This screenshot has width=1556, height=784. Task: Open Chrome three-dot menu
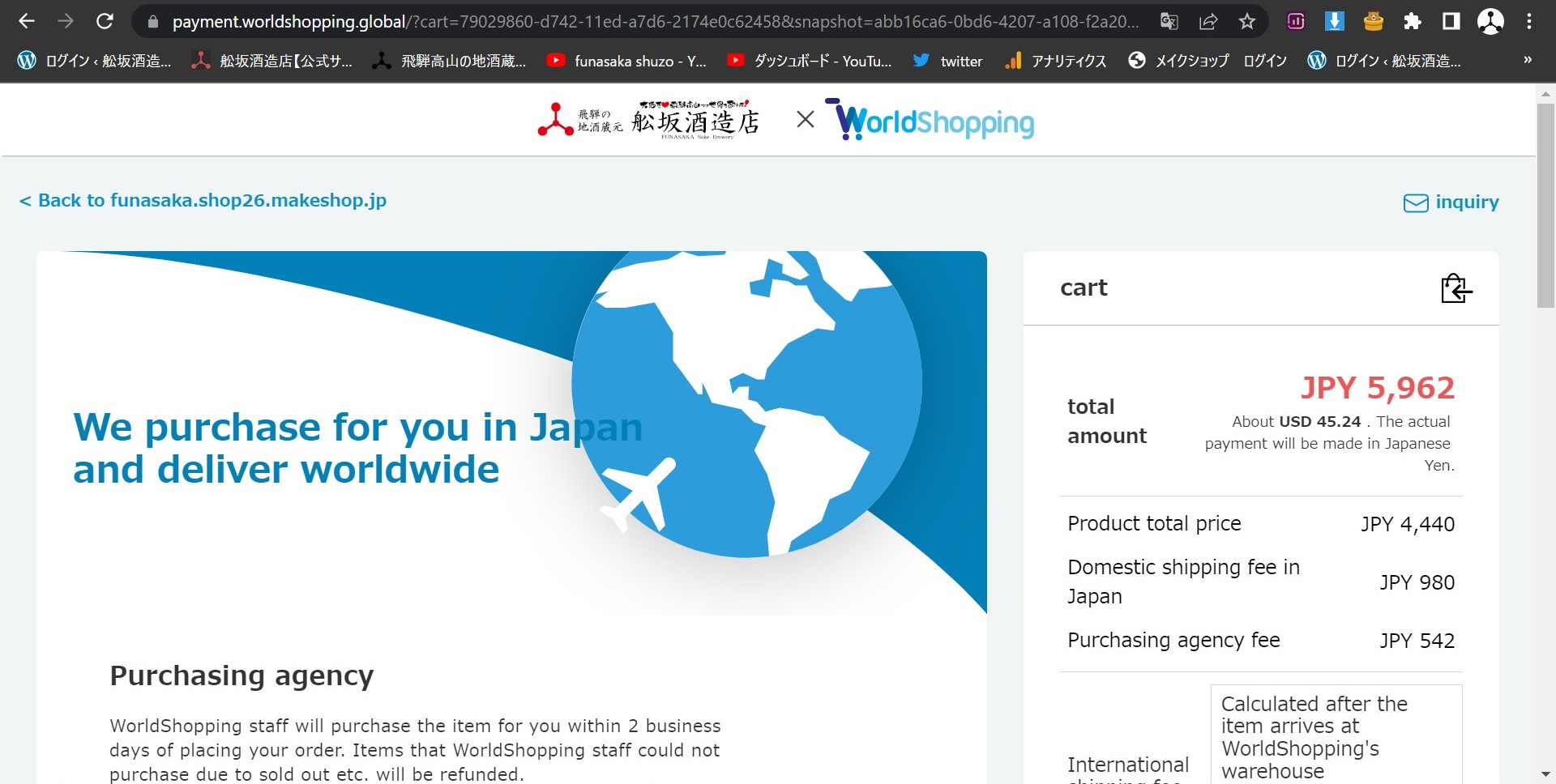click(1529, 22)
